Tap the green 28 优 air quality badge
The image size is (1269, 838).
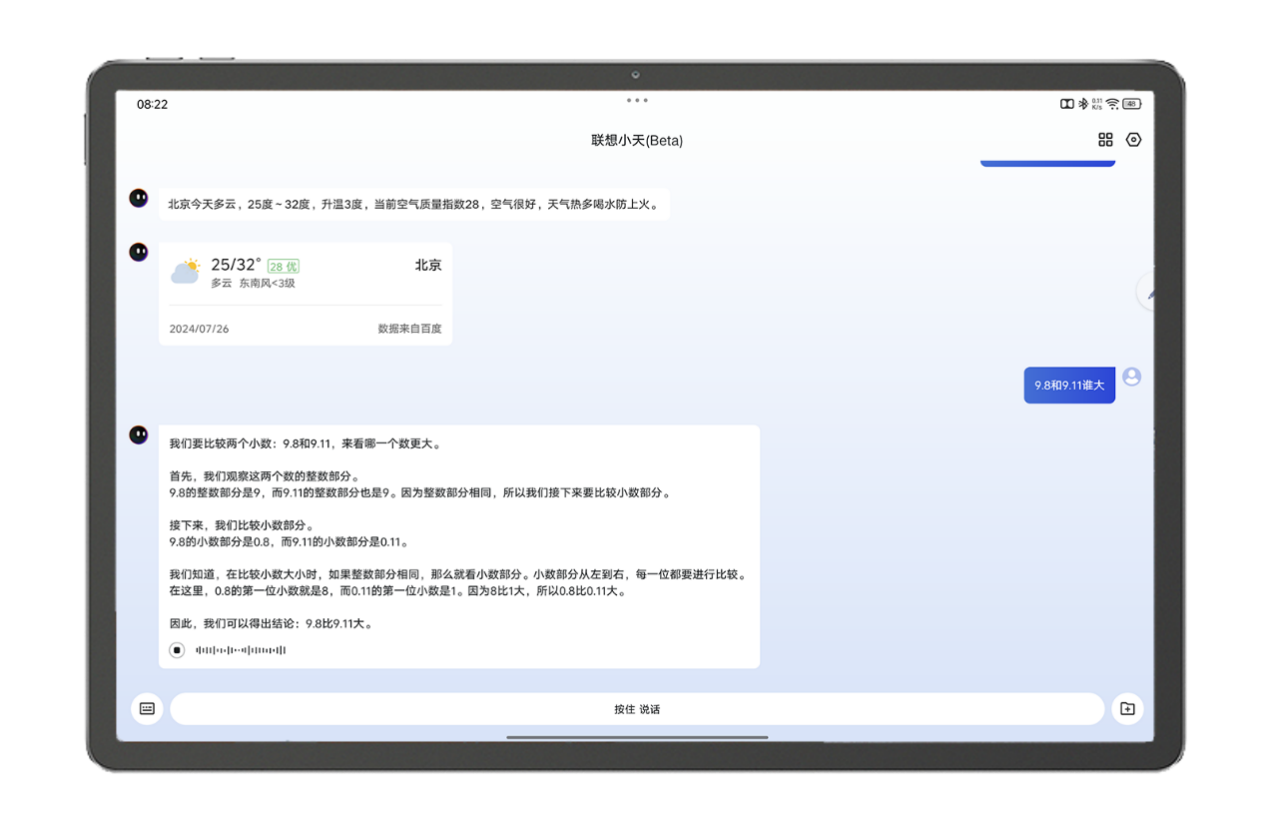pyautogui.click(x=283, y=266)
